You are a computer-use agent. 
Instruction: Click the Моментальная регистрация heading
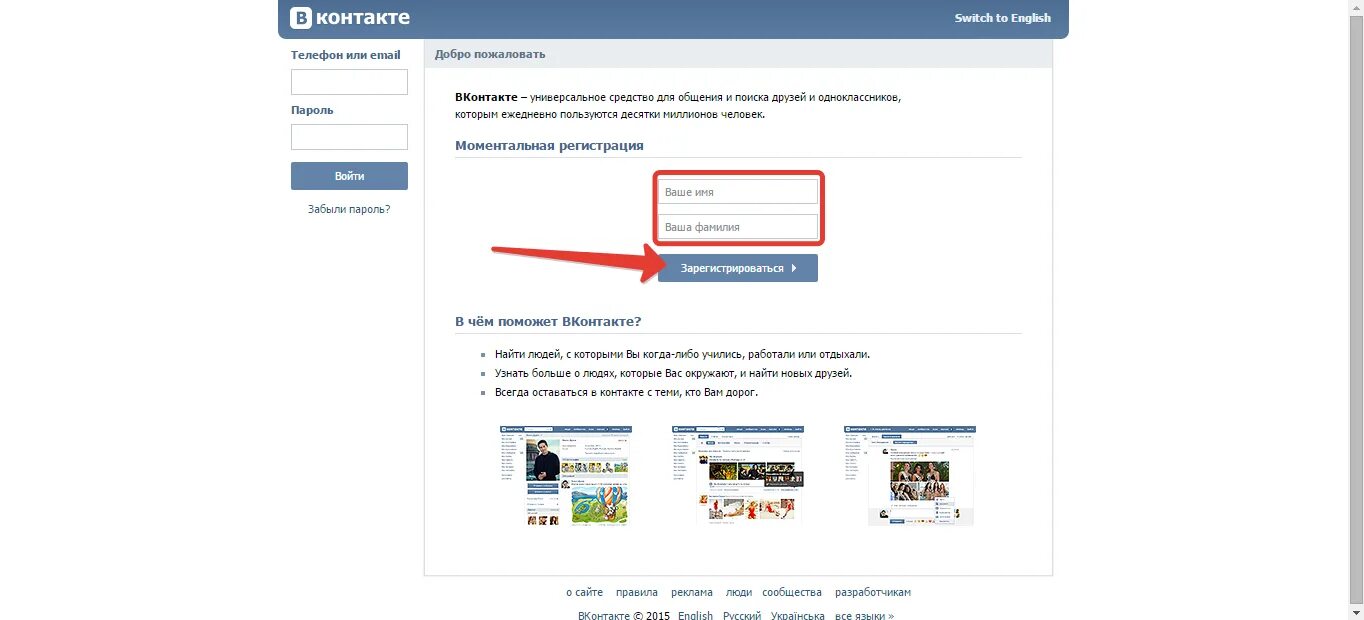pyautogui.click(x=549, y=145)
